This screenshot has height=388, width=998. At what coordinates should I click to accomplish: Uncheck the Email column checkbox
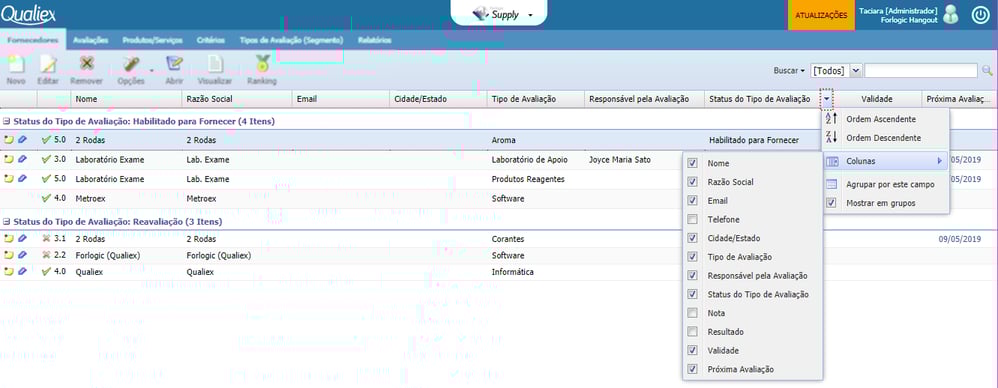coord(692,201)
